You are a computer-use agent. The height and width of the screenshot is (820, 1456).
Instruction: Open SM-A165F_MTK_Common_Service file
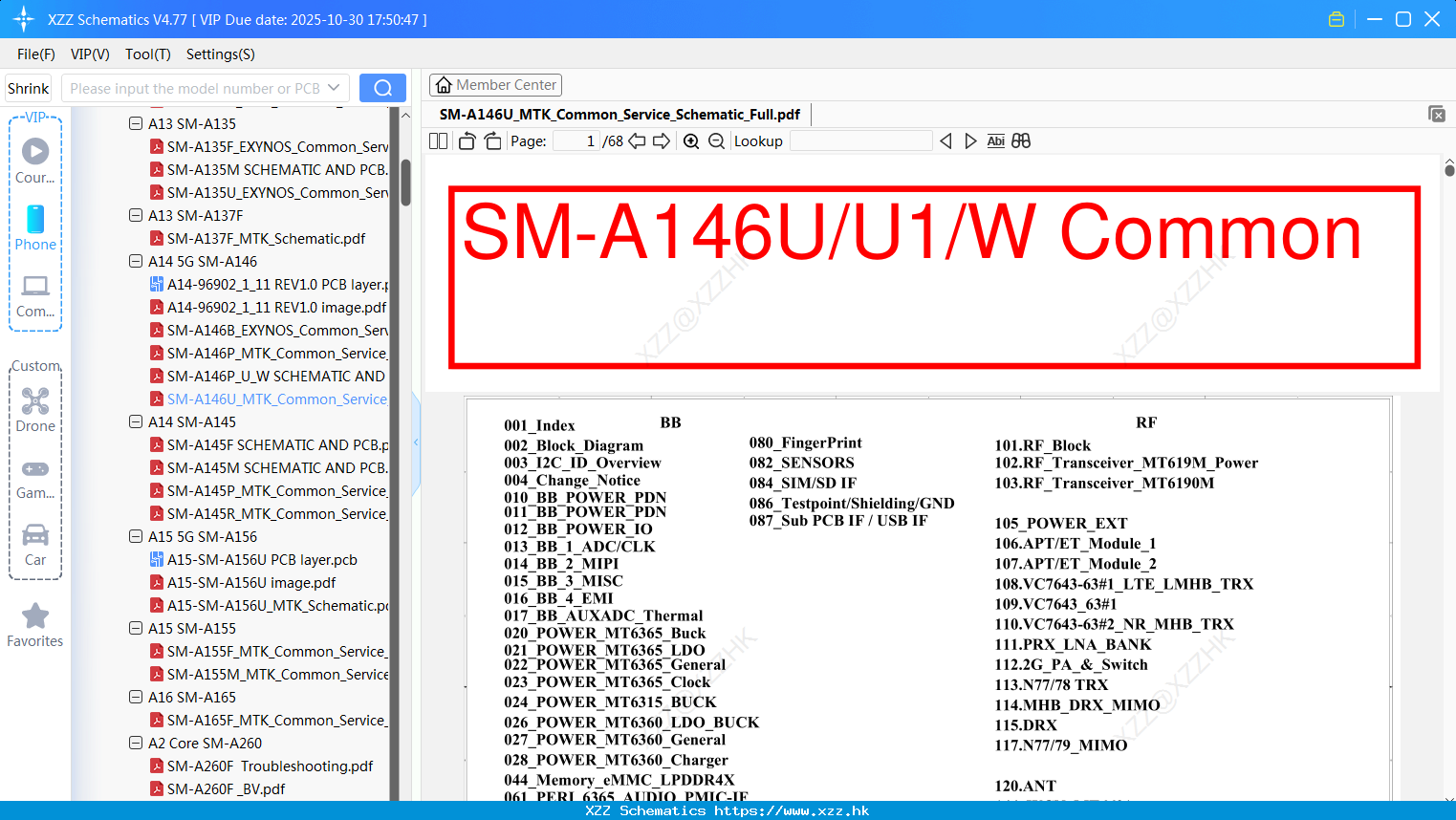270,720
